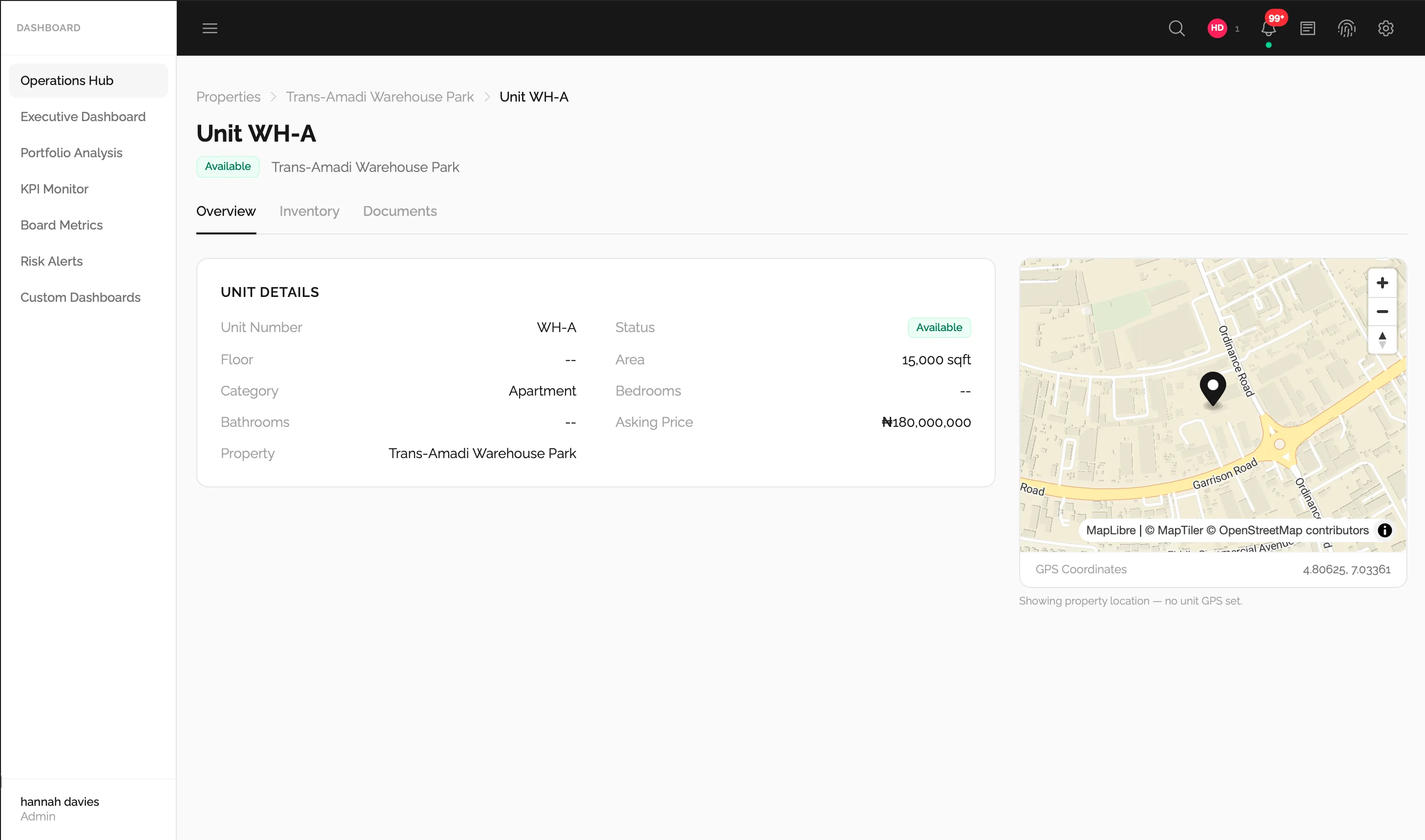The width and height of the screenshot is (1425, 840).
Task: Click MapTiler attribution link
Action: click(1174, 530)
